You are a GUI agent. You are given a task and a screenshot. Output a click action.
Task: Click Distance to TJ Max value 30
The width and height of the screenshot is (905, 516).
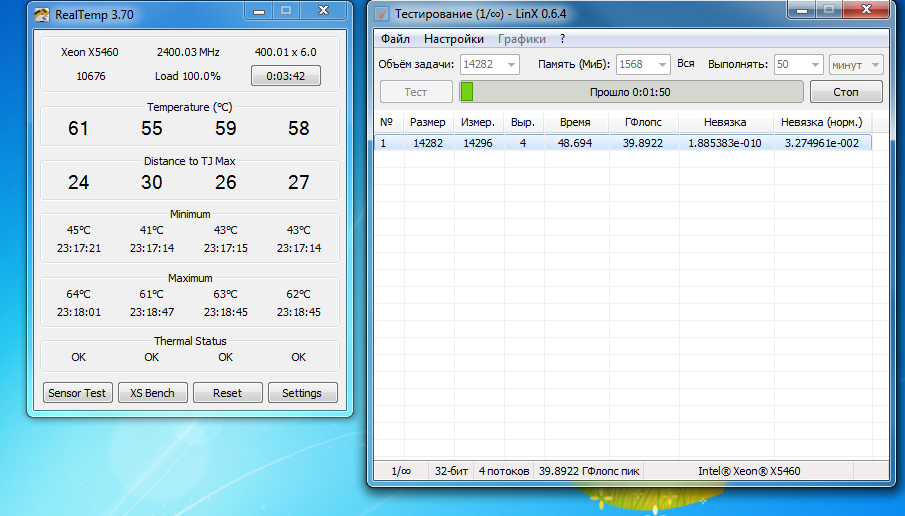click(152, 182)
